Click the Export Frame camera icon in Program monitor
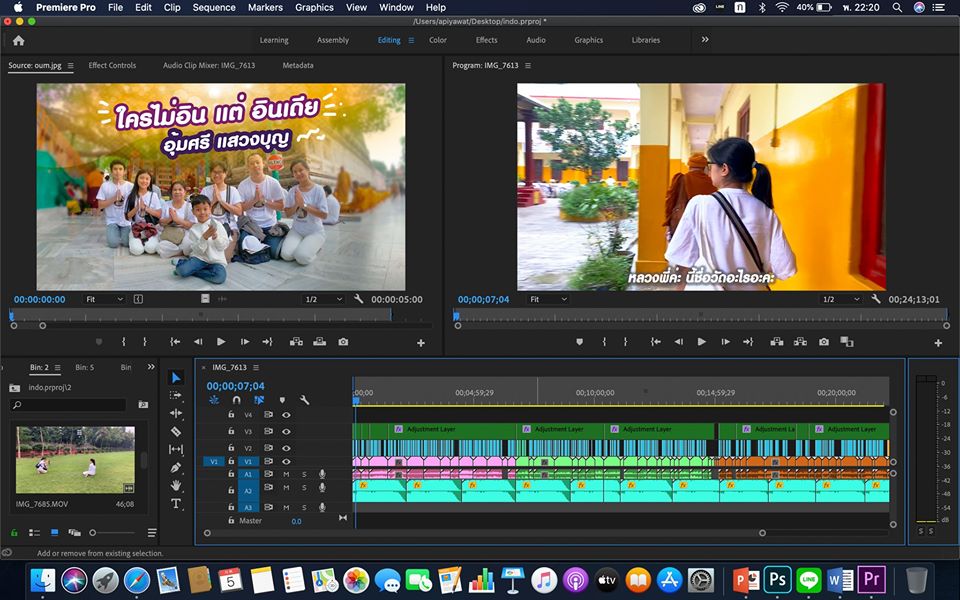960x600 pixels. pos(823,342)
